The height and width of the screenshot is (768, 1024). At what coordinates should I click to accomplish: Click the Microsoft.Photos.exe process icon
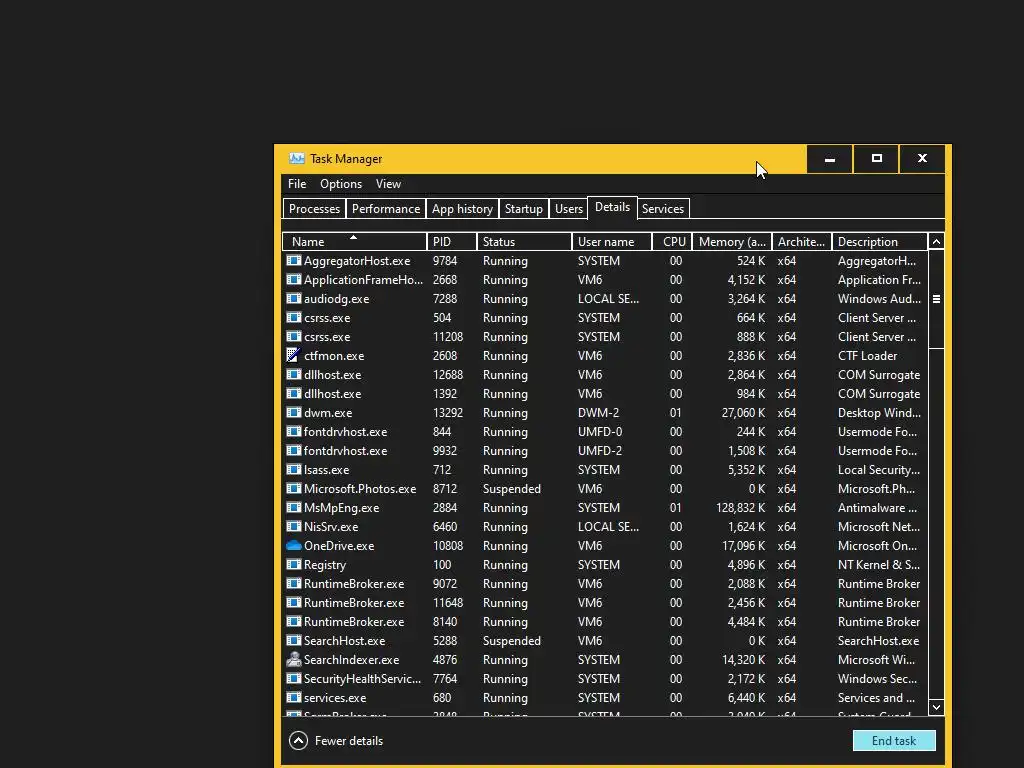(294, 488)
